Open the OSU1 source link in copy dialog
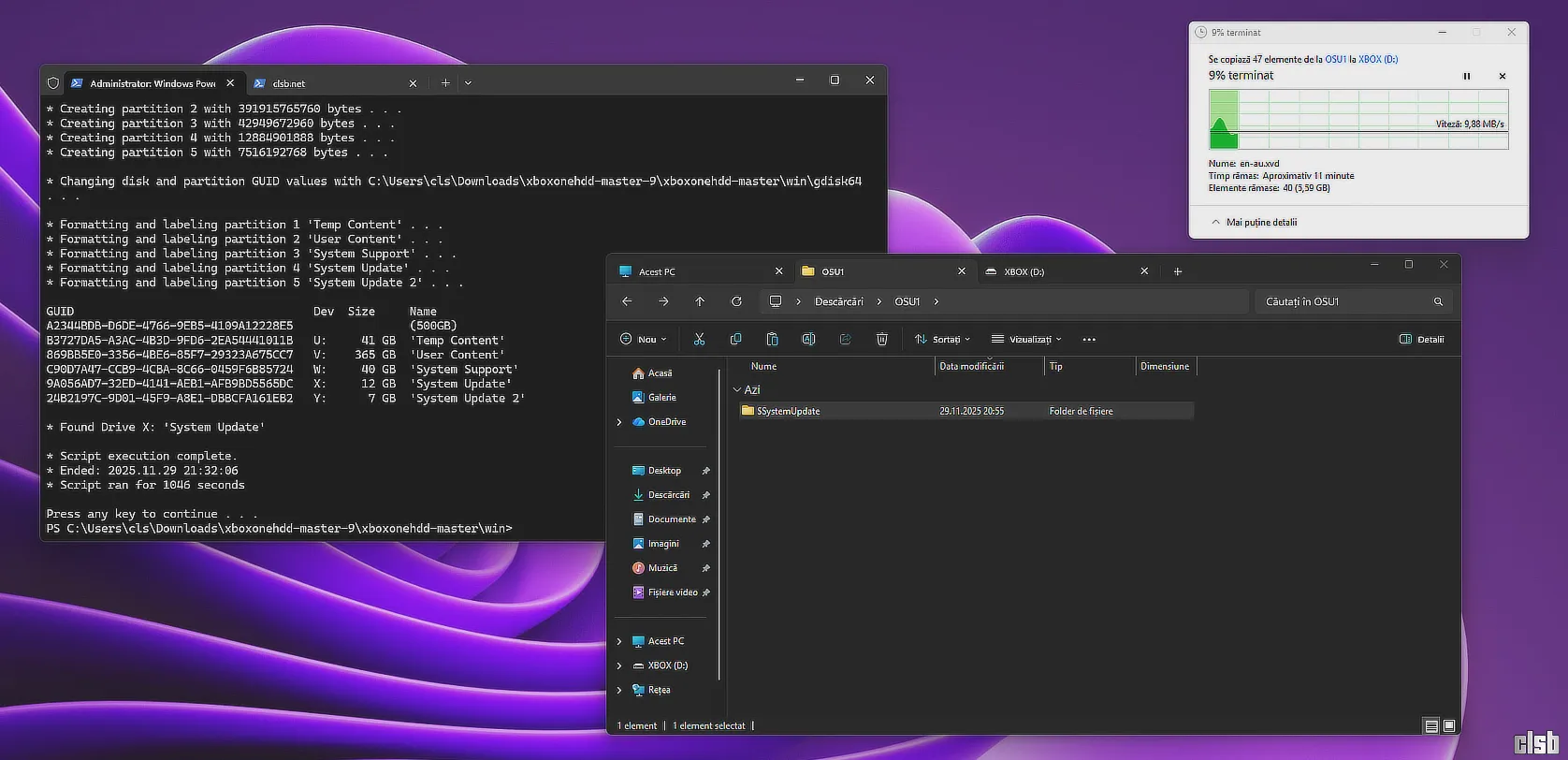This screenshot has width=1568, height=760. click(x=1335, y=59)
